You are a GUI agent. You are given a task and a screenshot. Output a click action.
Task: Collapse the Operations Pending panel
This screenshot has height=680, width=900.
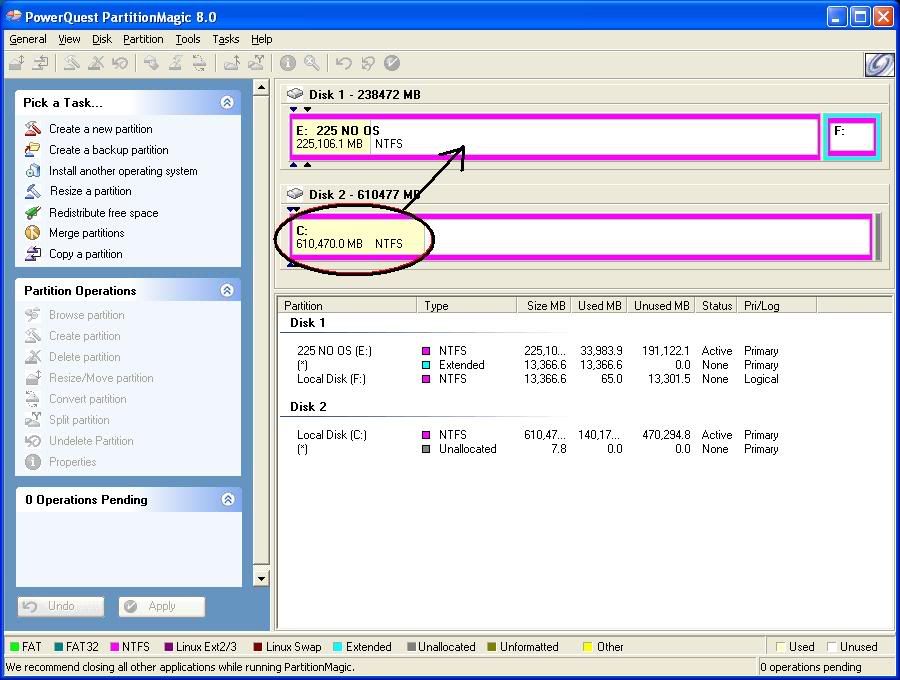click(x=228, y=499)
